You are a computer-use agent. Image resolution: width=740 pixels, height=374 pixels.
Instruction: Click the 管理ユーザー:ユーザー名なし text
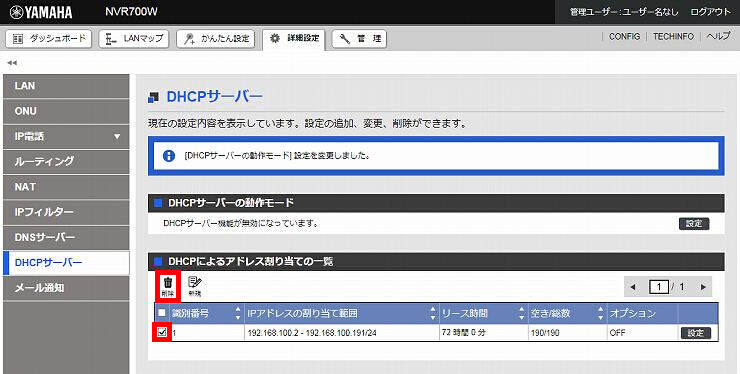[x=624, y=12]
